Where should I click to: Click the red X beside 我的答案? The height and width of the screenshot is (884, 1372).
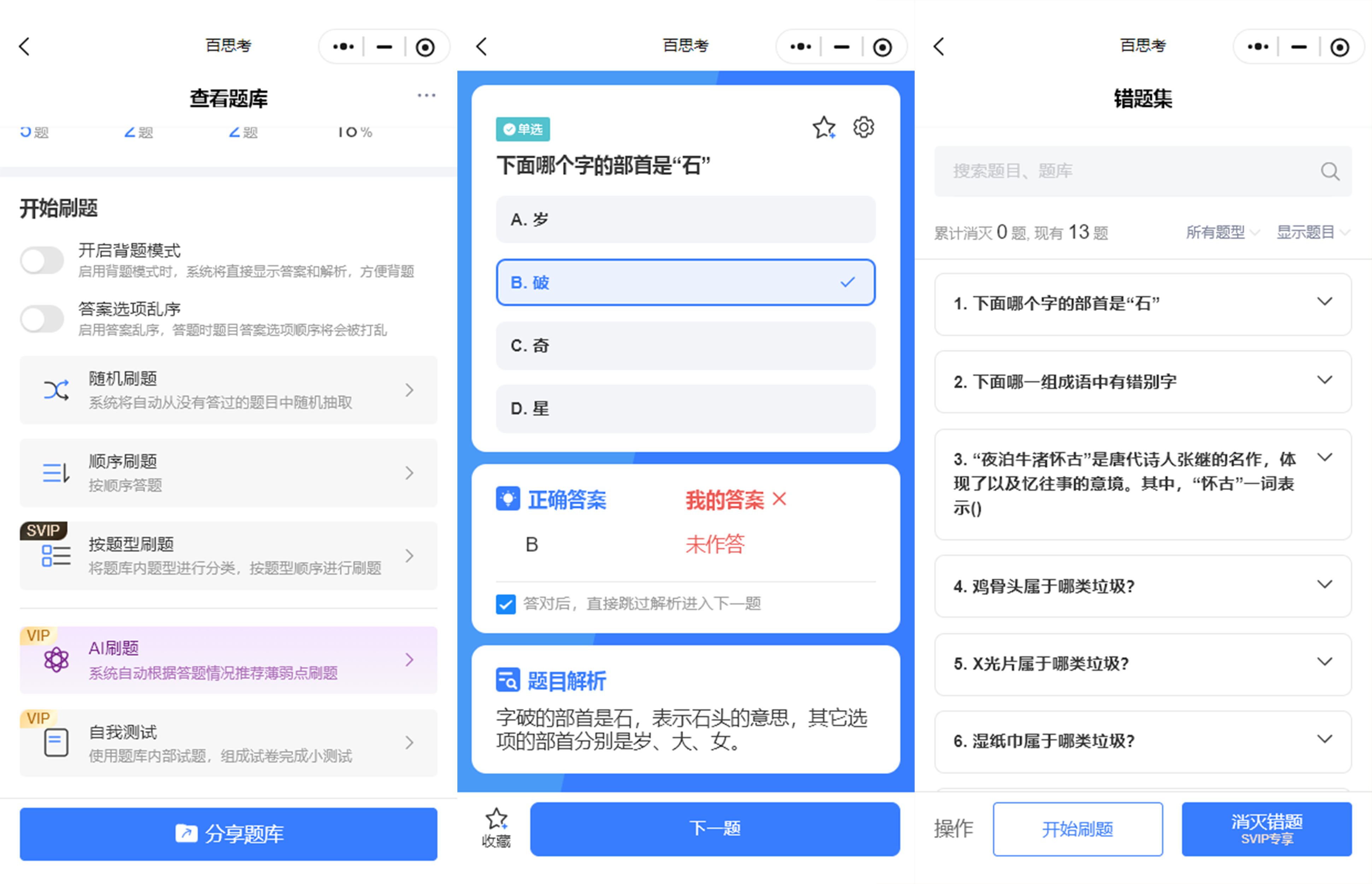click(779, 498)
